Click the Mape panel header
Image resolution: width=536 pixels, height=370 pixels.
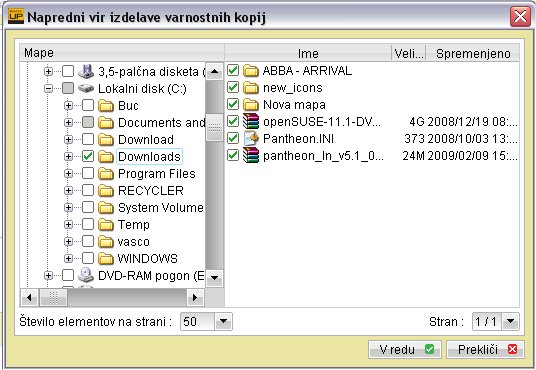click(x=122, y=53)
